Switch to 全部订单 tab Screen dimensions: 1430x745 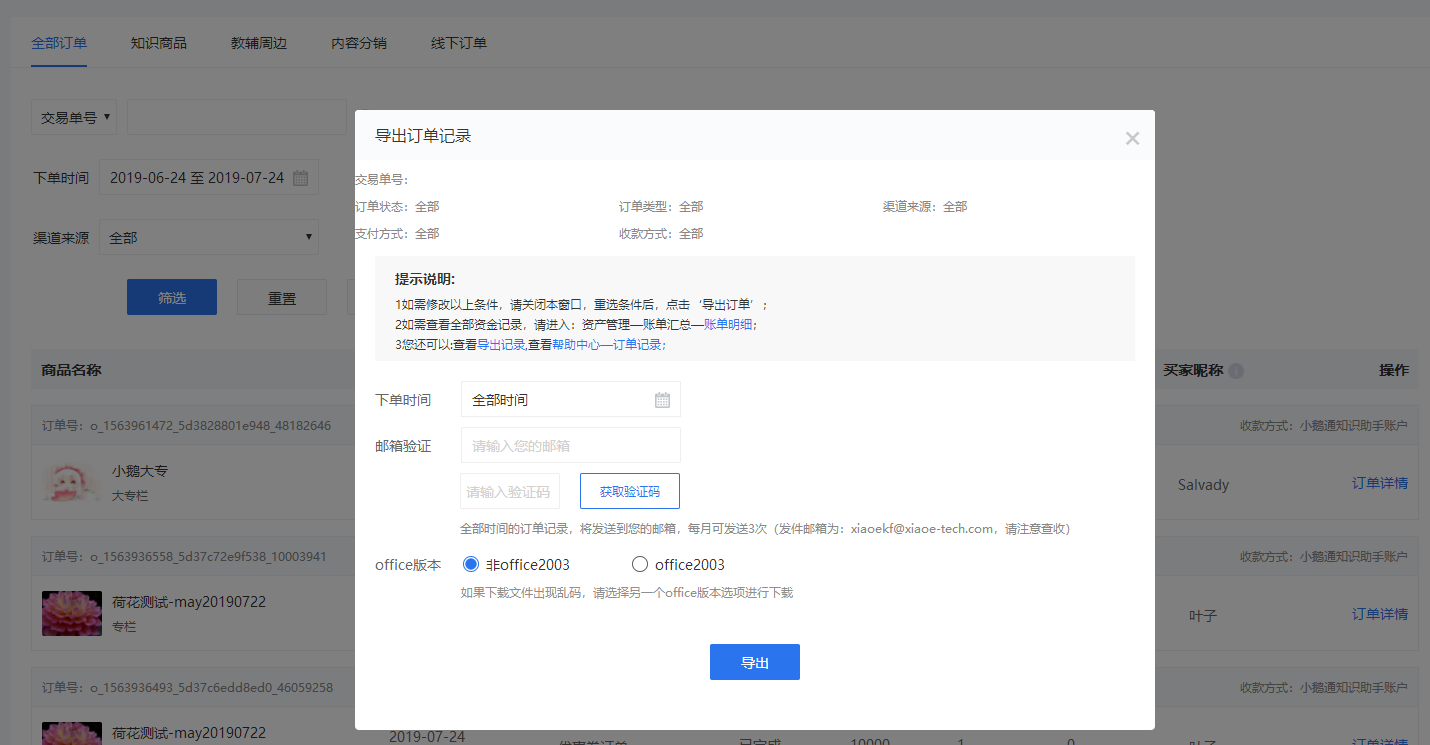(59, 43)
